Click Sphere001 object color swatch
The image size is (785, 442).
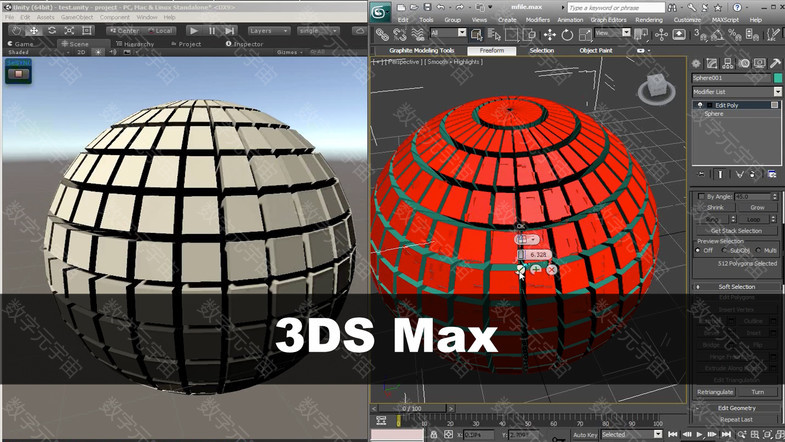tap(777, 78)
